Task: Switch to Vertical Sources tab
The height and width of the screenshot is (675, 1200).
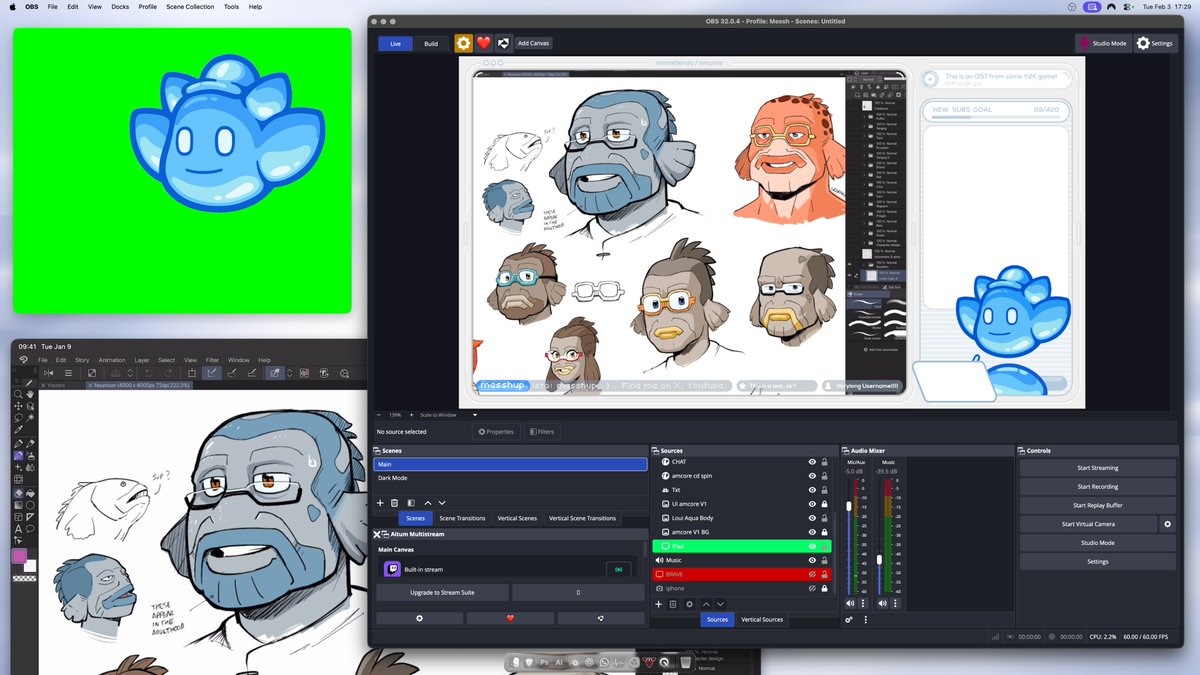Action: pos(762,620)
